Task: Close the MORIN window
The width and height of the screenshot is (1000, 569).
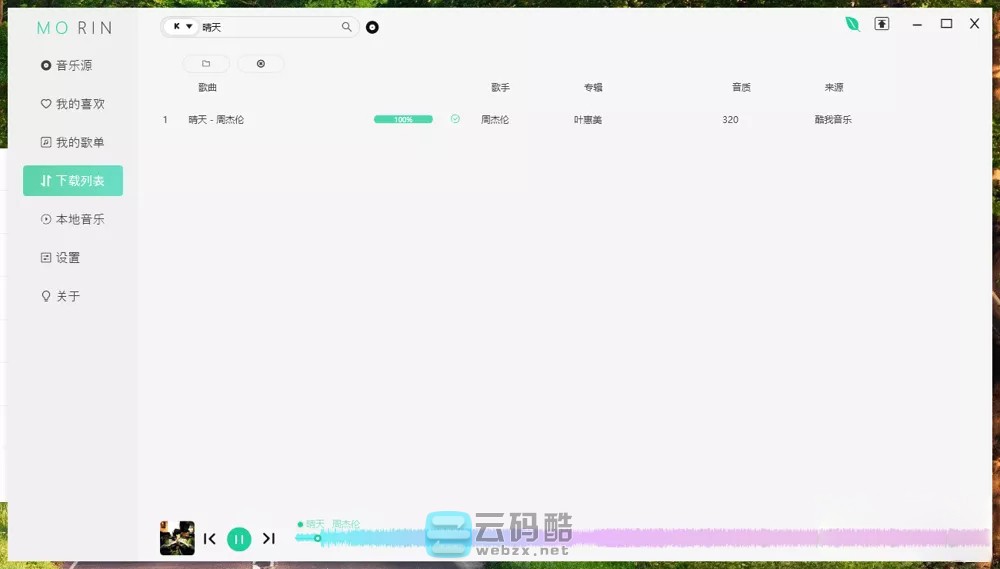Action: [974, 24]
